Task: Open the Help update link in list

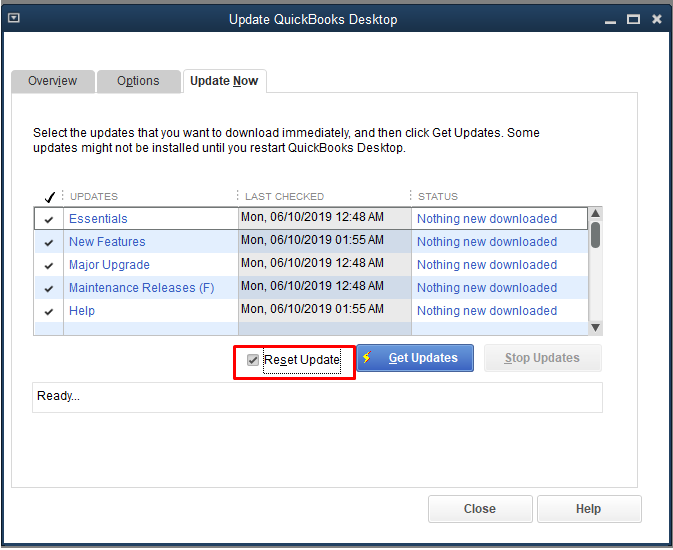Action: [x=82, y=311]
